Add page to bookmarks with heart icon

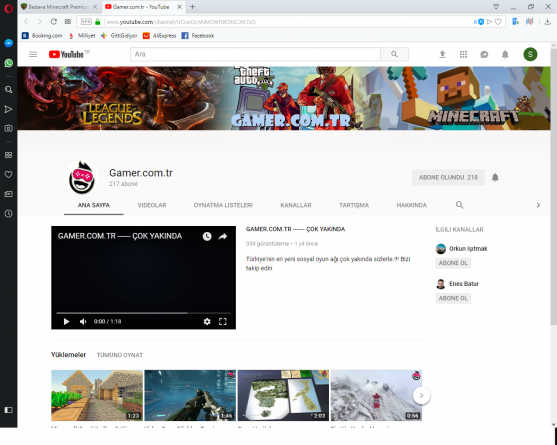point(498,22)
